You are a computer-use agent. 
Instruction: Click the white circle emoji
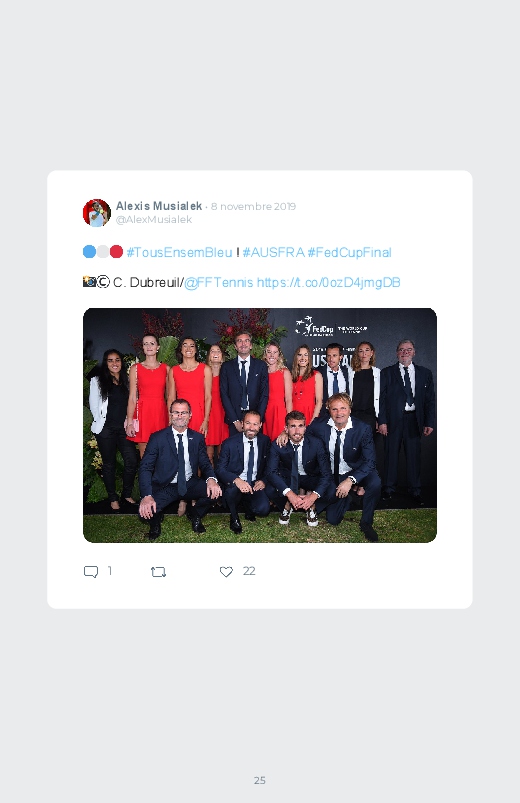[103, 251]
